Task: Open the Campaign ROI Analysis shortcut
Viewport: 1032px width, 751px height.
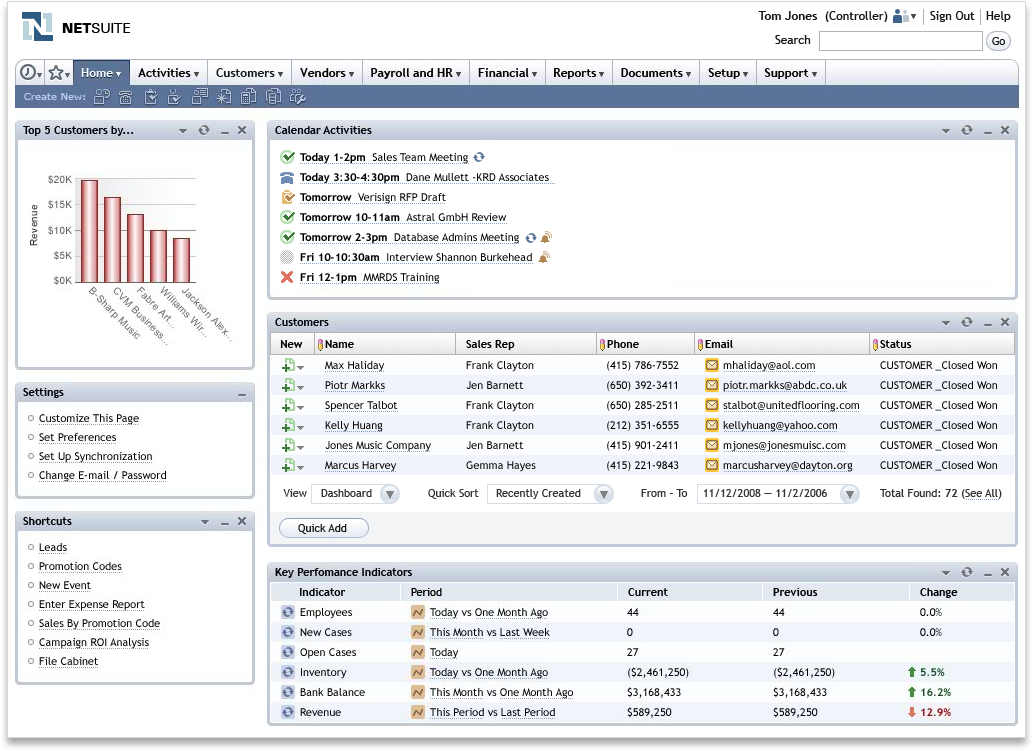Action: pos(93,642)
